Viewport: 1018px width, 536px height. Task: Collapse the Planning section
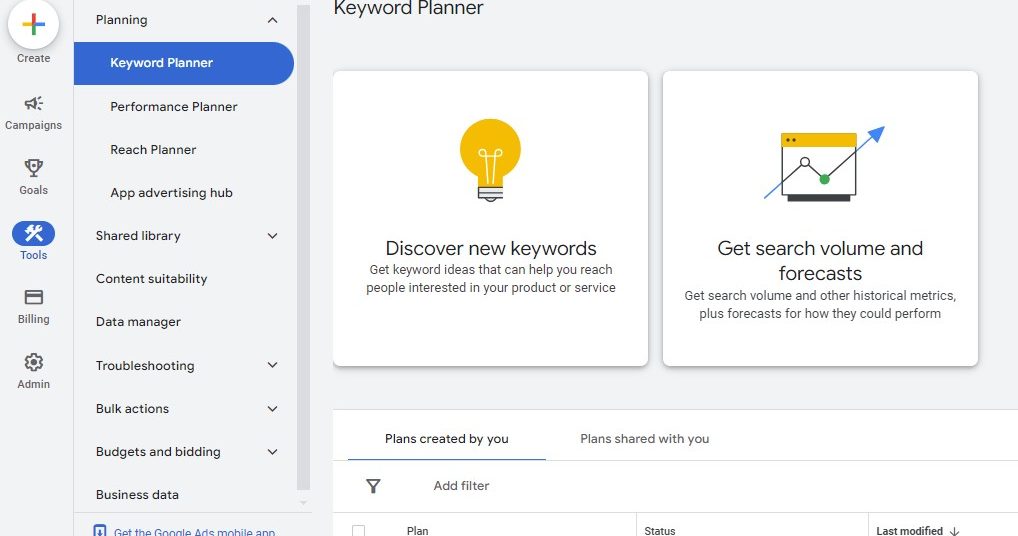272,20
